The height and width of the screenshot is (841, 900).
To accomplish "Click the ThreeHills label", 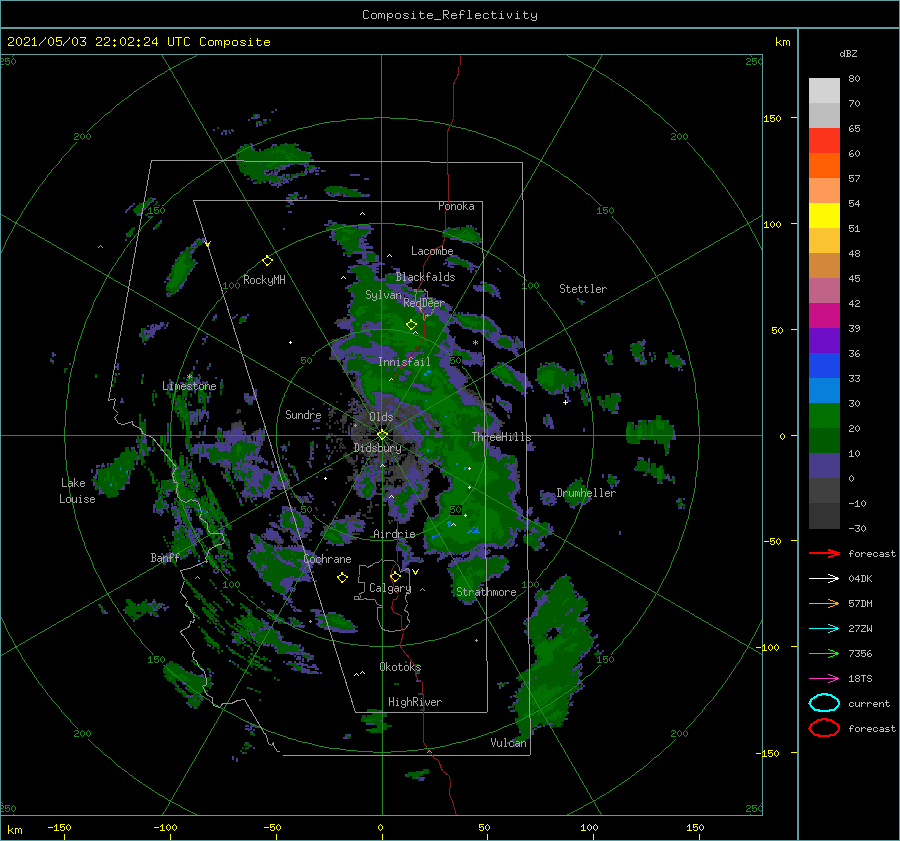I will point(502,437).
